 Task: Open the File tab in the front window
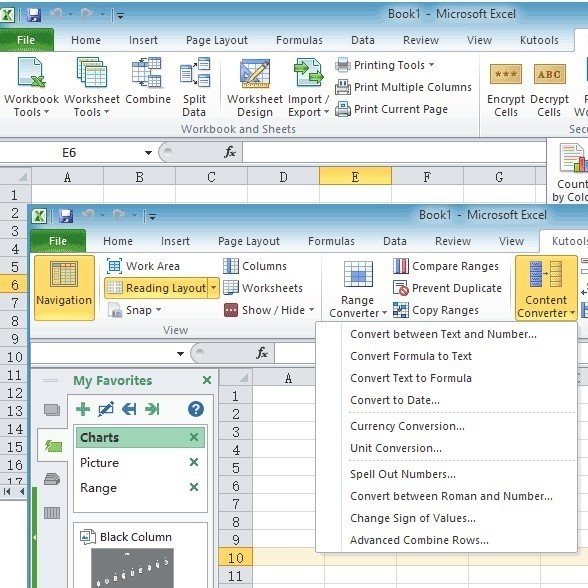coord(58,241)
